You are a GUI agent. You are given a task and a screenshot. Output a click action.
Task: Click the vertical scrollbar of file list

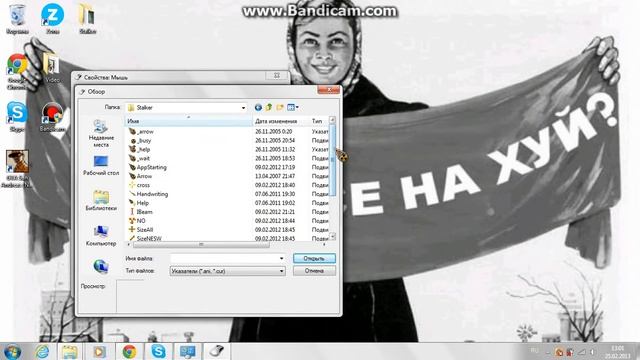pos(333,160)
